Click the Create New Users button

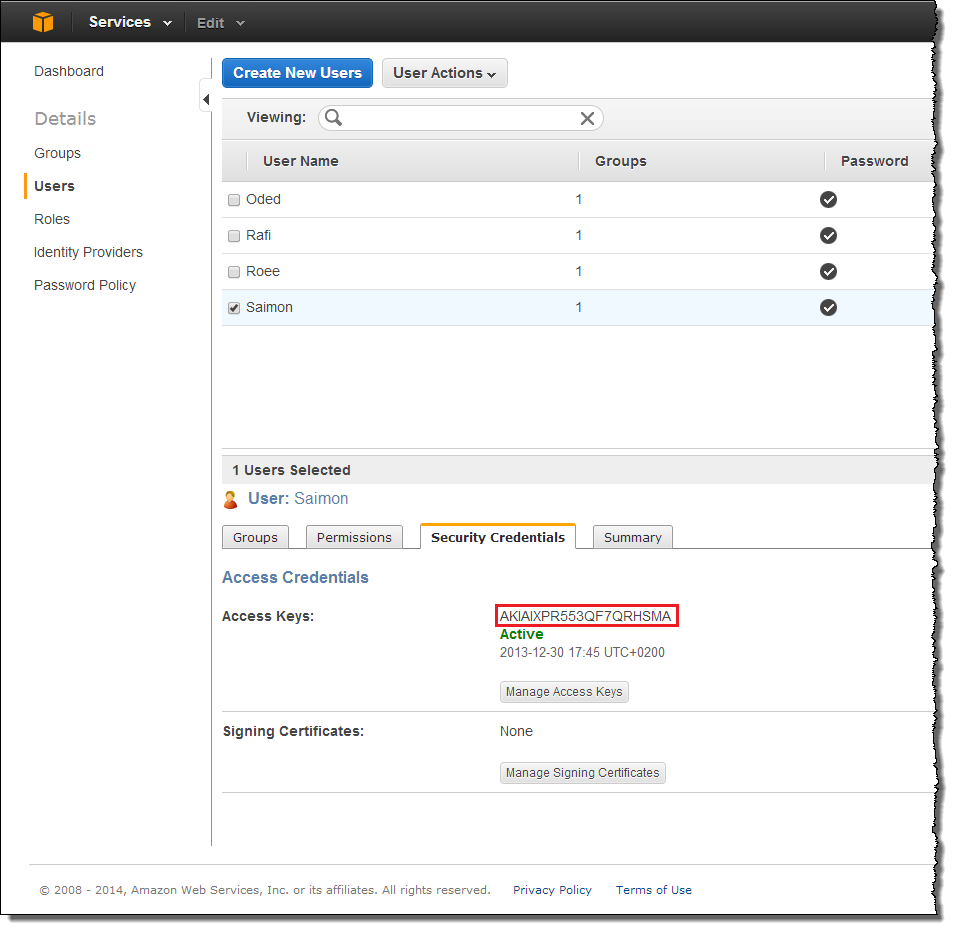[x=298, y=73]
